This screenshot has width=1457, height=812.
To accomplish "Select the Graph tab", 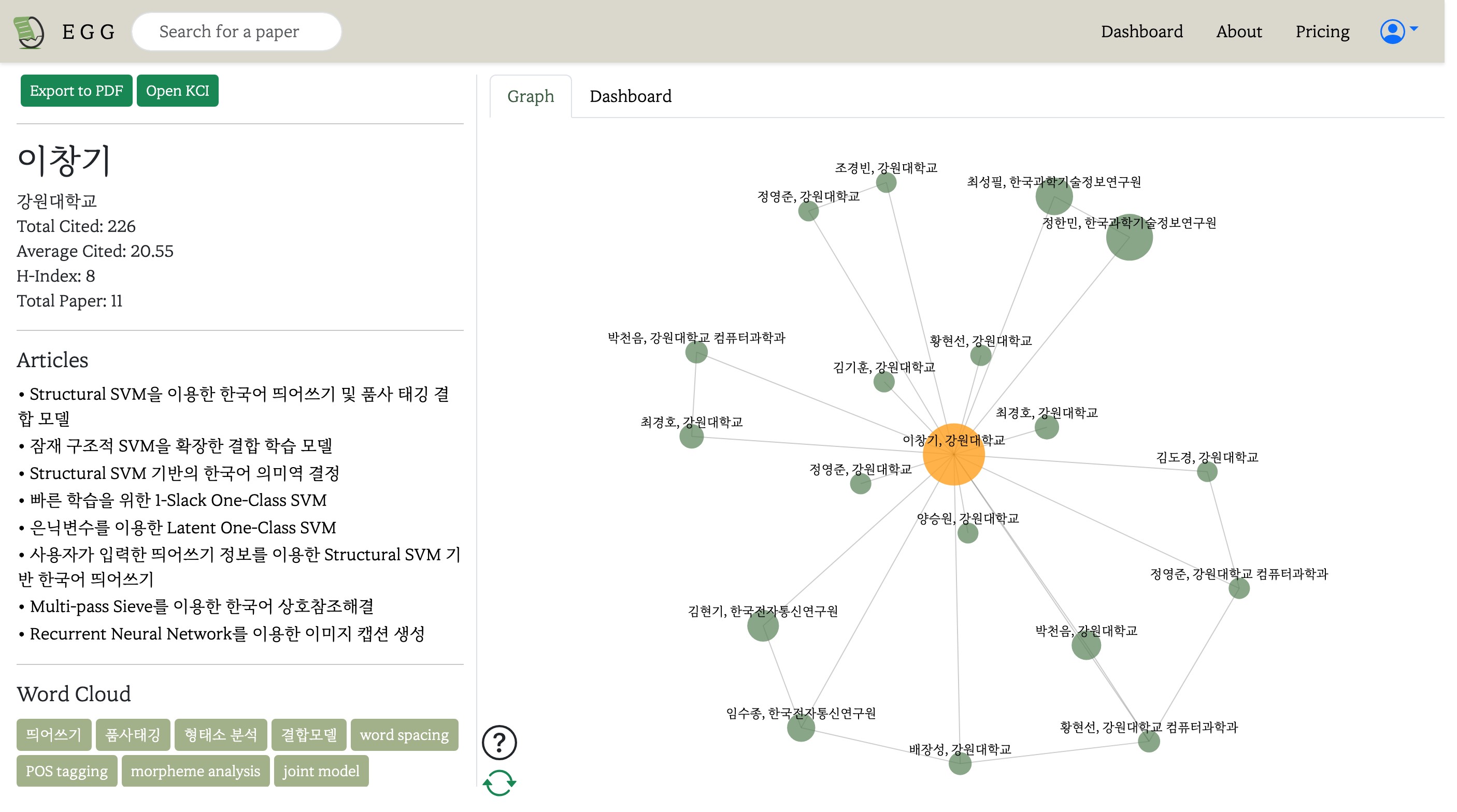I will point(530,96).
